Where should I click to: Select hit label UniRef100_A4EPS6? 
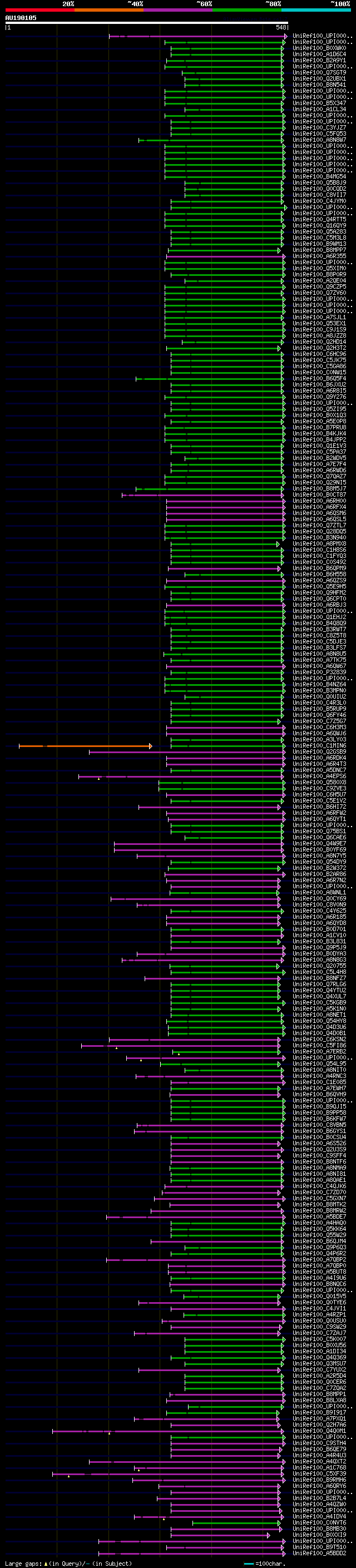[319, 776]
